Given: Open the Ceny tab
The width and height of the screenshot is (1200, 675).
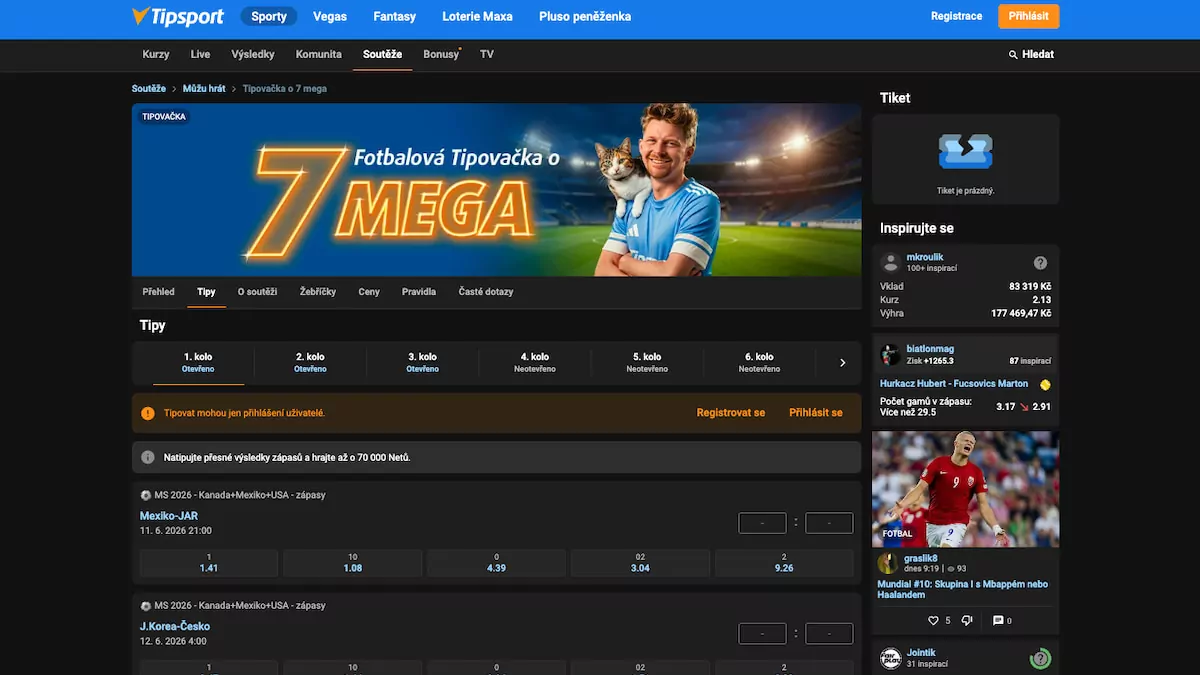Looking at the screenshot, I should coord(369,292).
